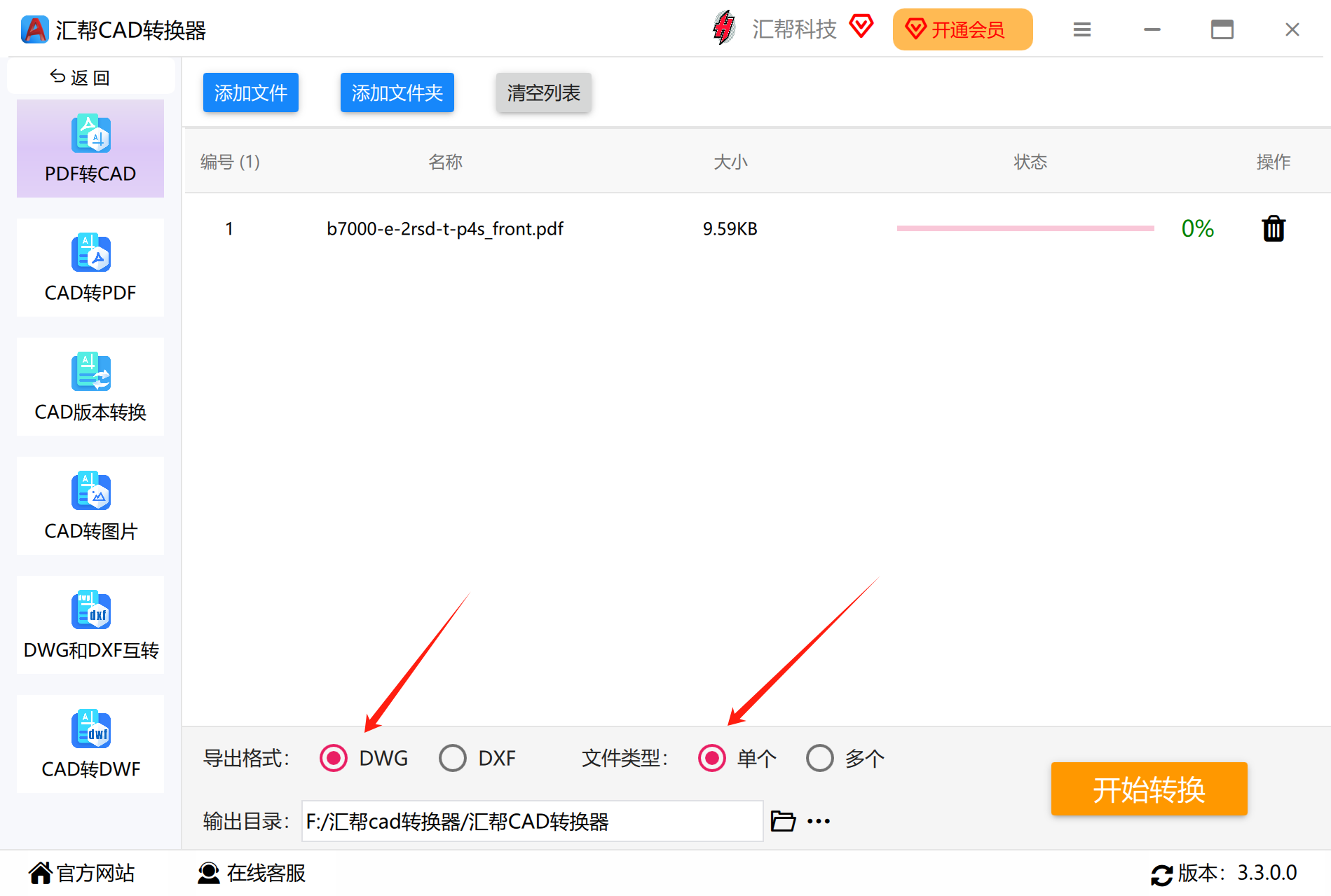Browse output folder with folder icon
Screen dimensions: 1331x896
click(x=783, y=820)
